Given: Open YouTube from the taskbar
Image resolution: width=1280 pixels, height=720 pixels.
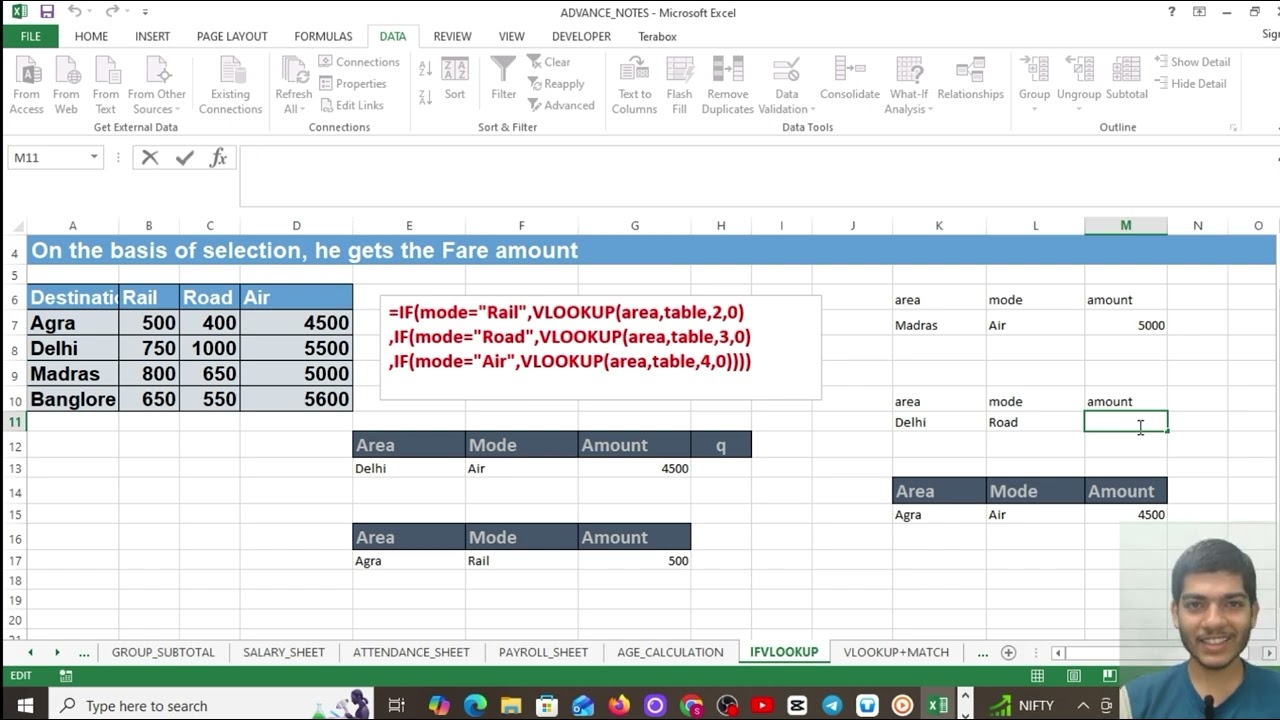Looking at the screenshot, I should pos(762,705).
